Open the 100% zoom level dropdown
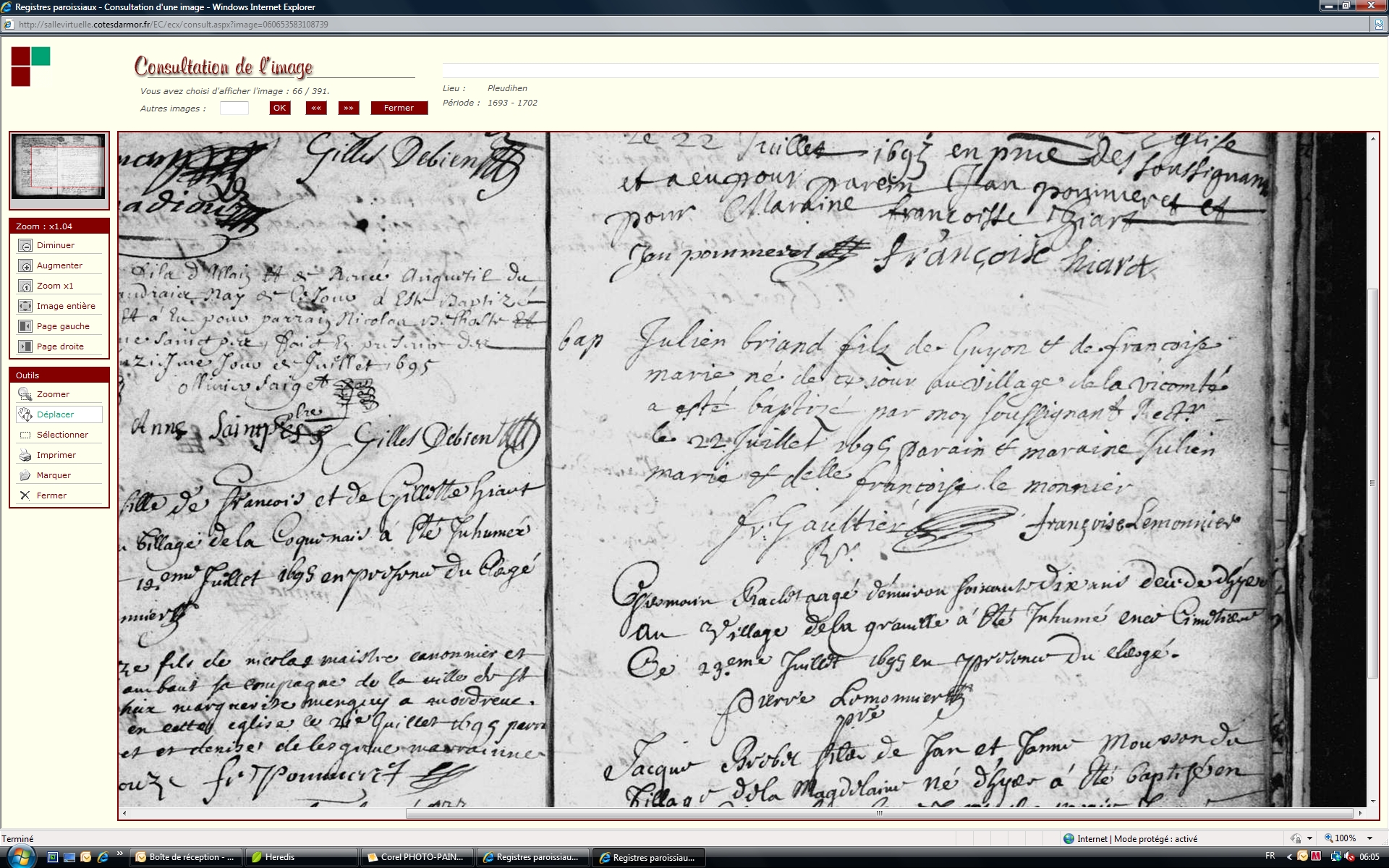This screenshot has height=868, width=1389. click(x=1369, y=838)
